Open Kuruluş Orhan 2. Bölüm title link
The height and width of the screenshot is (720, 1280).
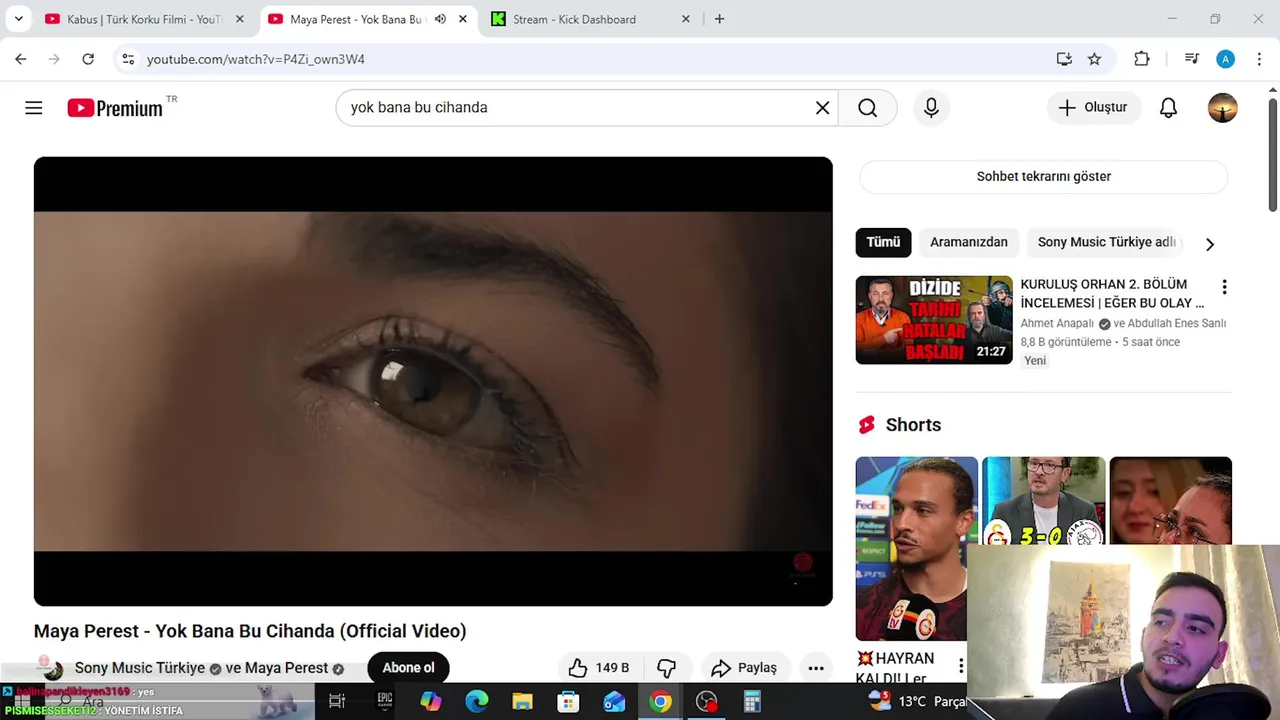tap(1112, 293)
